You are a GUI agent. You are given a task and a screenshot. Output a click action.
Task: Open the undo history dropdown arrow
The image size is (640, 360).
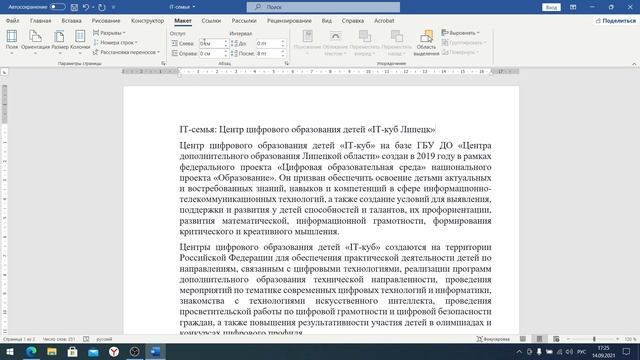tap(93, 7)
